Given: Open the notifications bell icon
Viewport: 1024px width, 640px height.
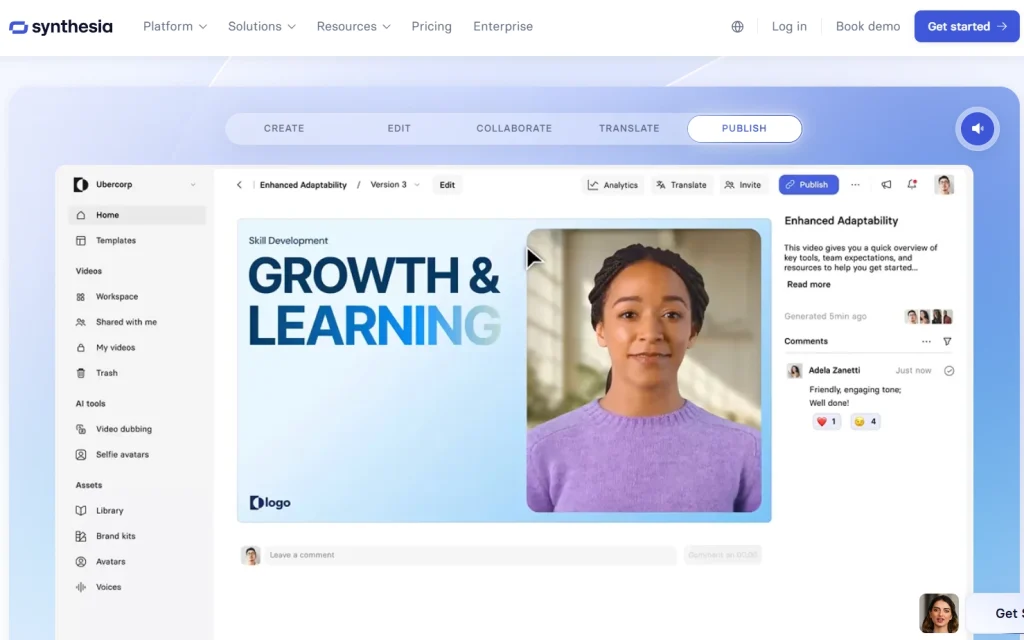Looking at the screenshot, I should coord(912,185).
